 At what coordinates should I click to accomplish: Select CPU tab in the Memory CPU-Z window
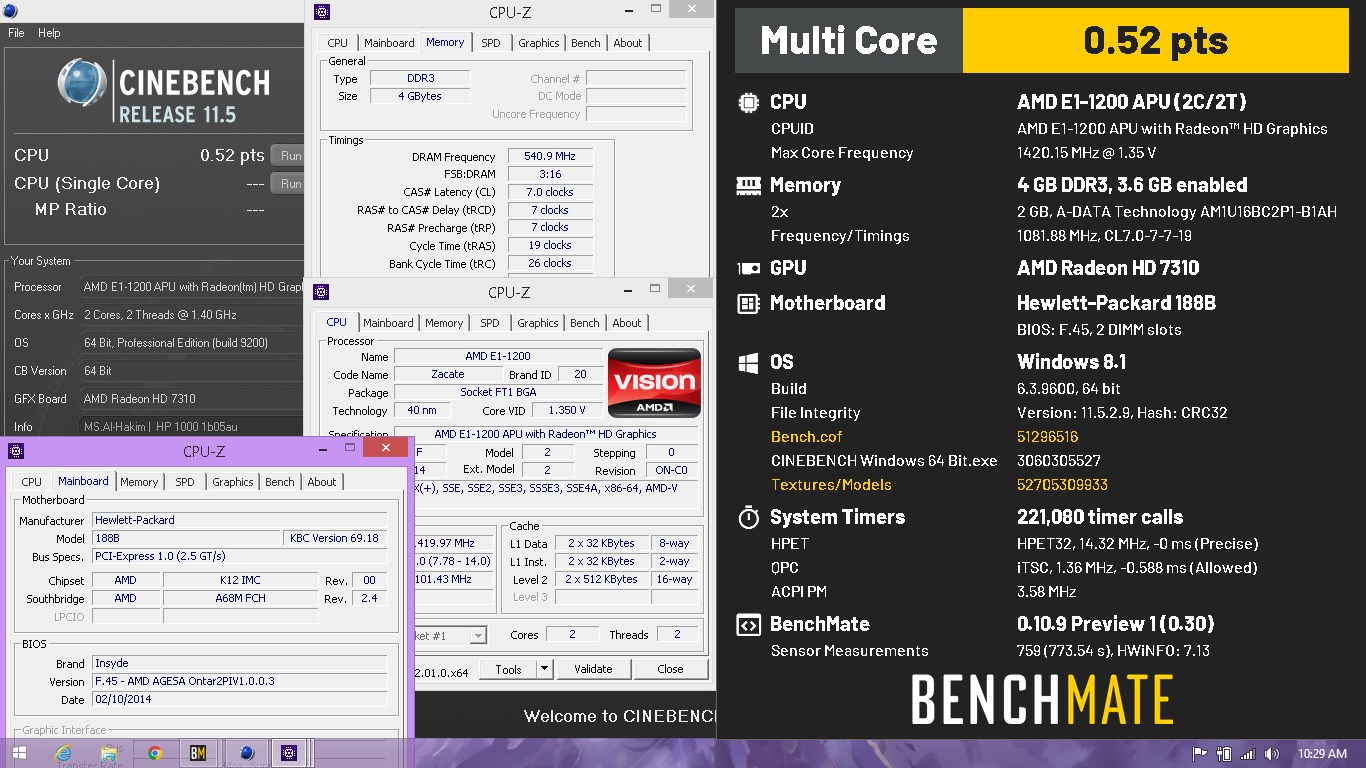338,43
